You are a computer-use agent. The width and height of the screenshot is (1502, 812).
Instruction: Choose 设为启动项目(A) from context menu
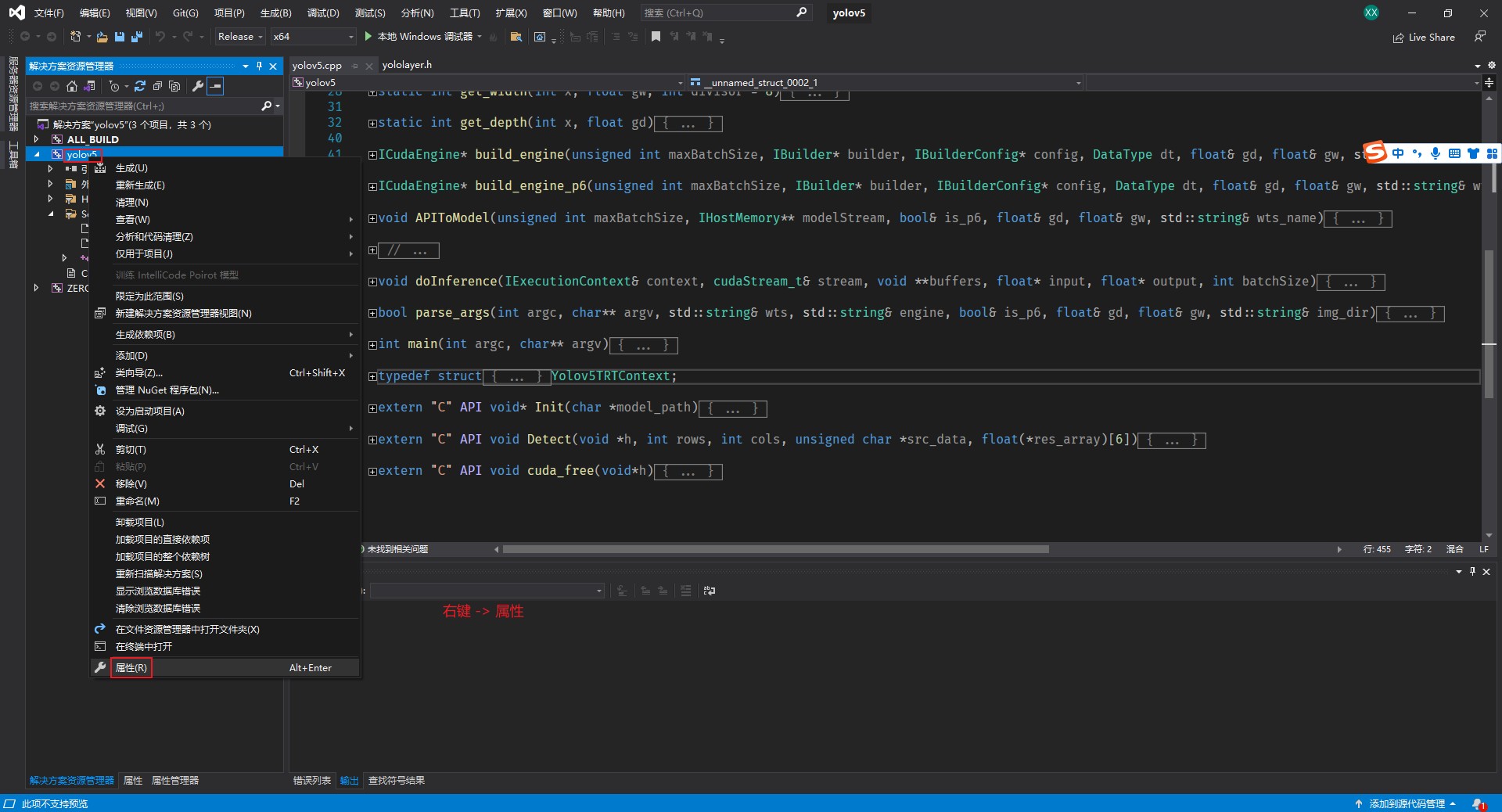tap(150, 411)
